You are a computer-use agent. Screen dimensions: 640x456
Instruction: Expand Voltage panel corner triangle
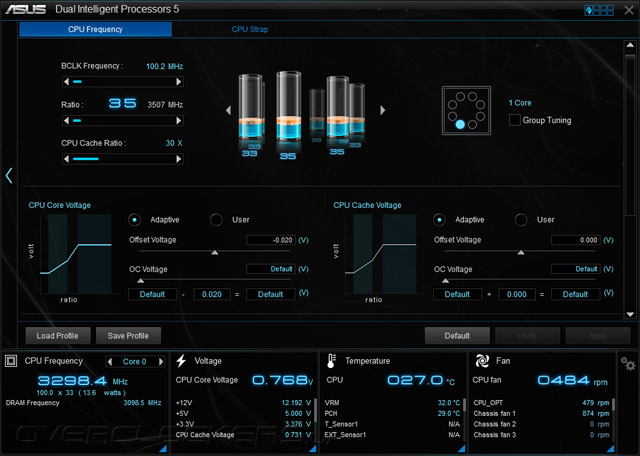(x=313, y=449)
